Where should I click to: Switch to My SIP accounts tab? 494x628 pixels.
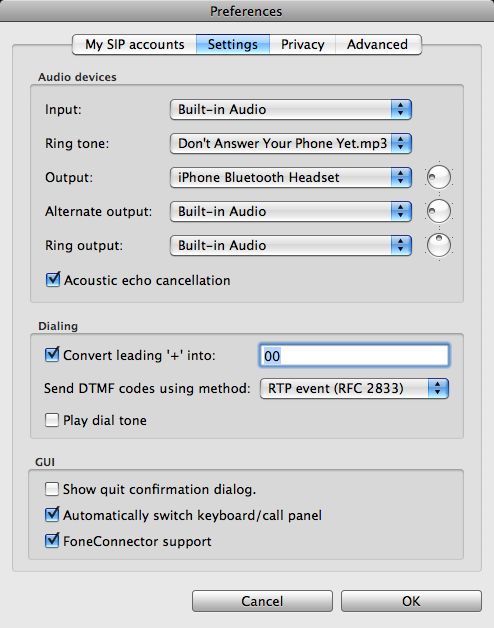(x=135, y=44)
